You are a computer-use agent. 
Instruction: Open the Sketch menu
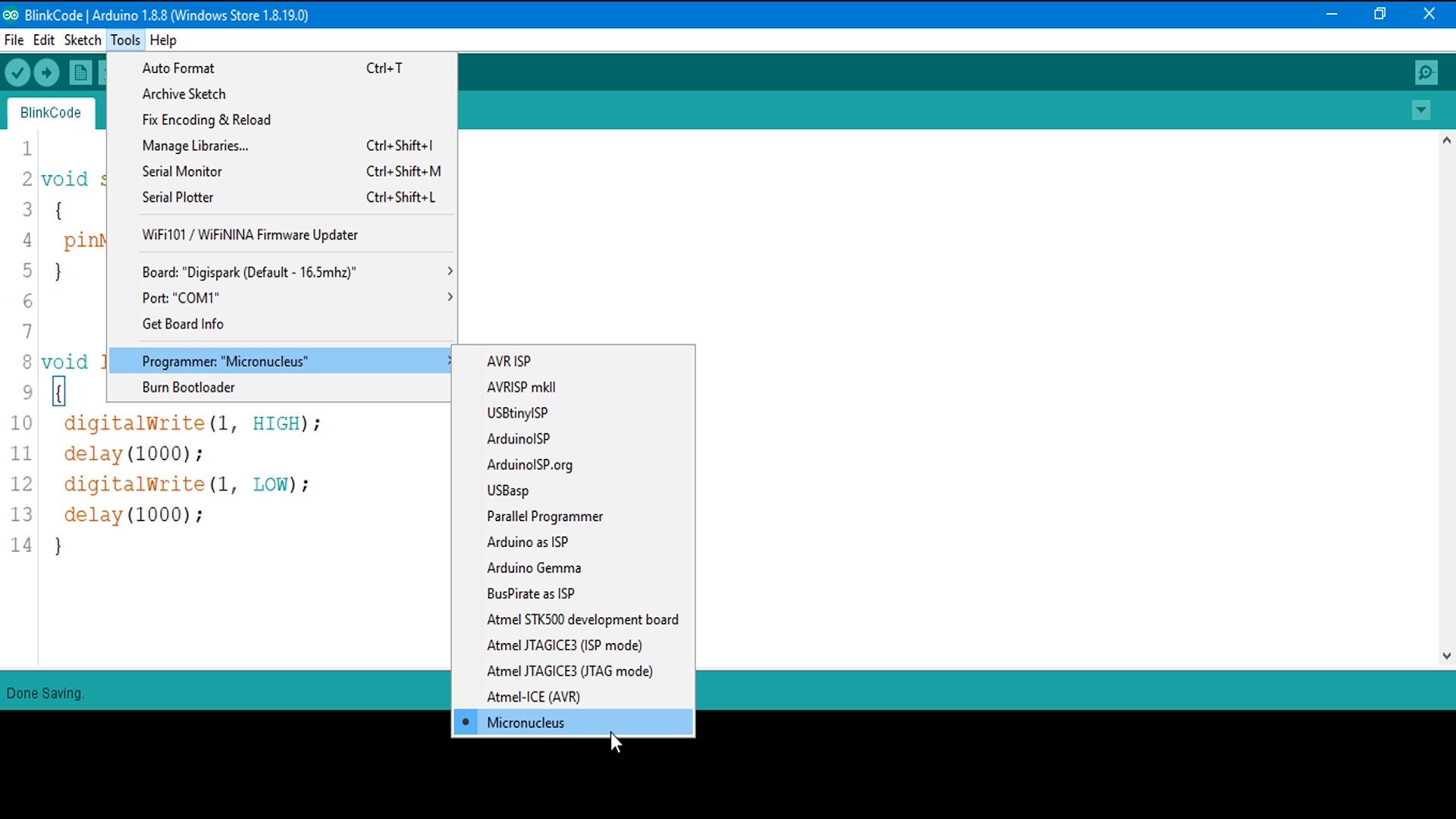pyautogui.click(x=82, y=40)
